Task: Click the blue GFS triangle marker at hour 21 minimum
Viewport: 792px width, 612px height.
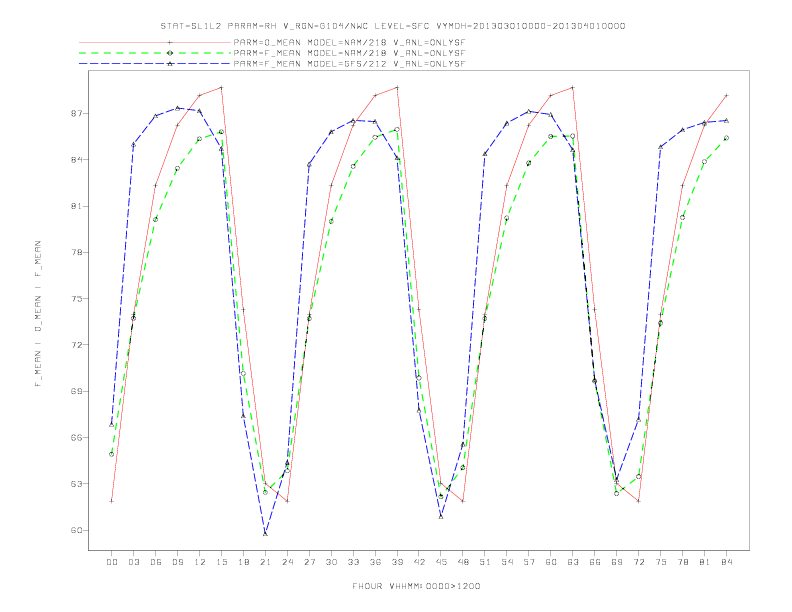Action: (x=265, y=534)
